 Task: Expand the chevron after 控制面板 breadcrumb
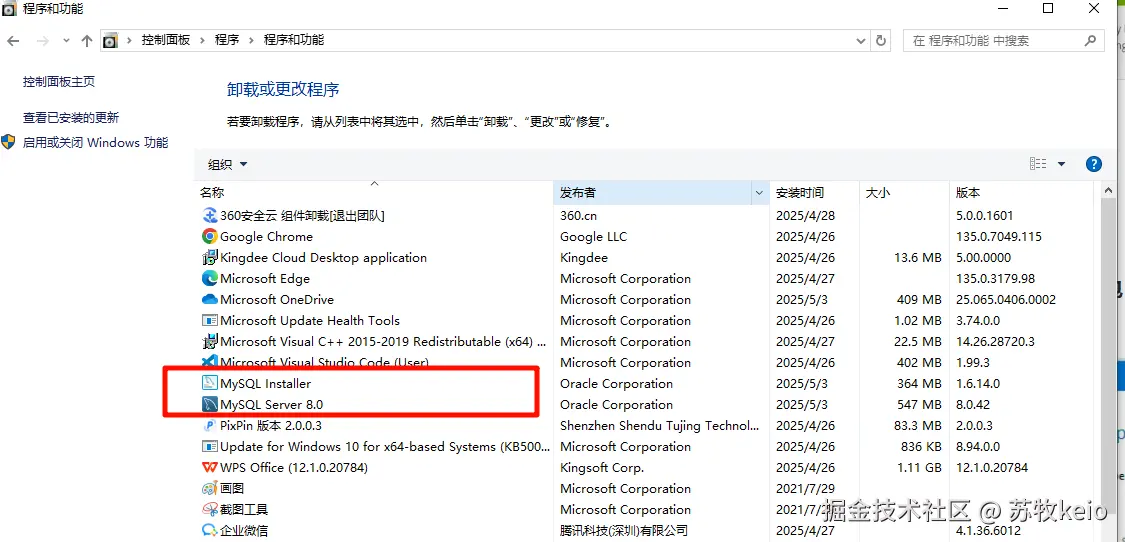click(202, 40)
